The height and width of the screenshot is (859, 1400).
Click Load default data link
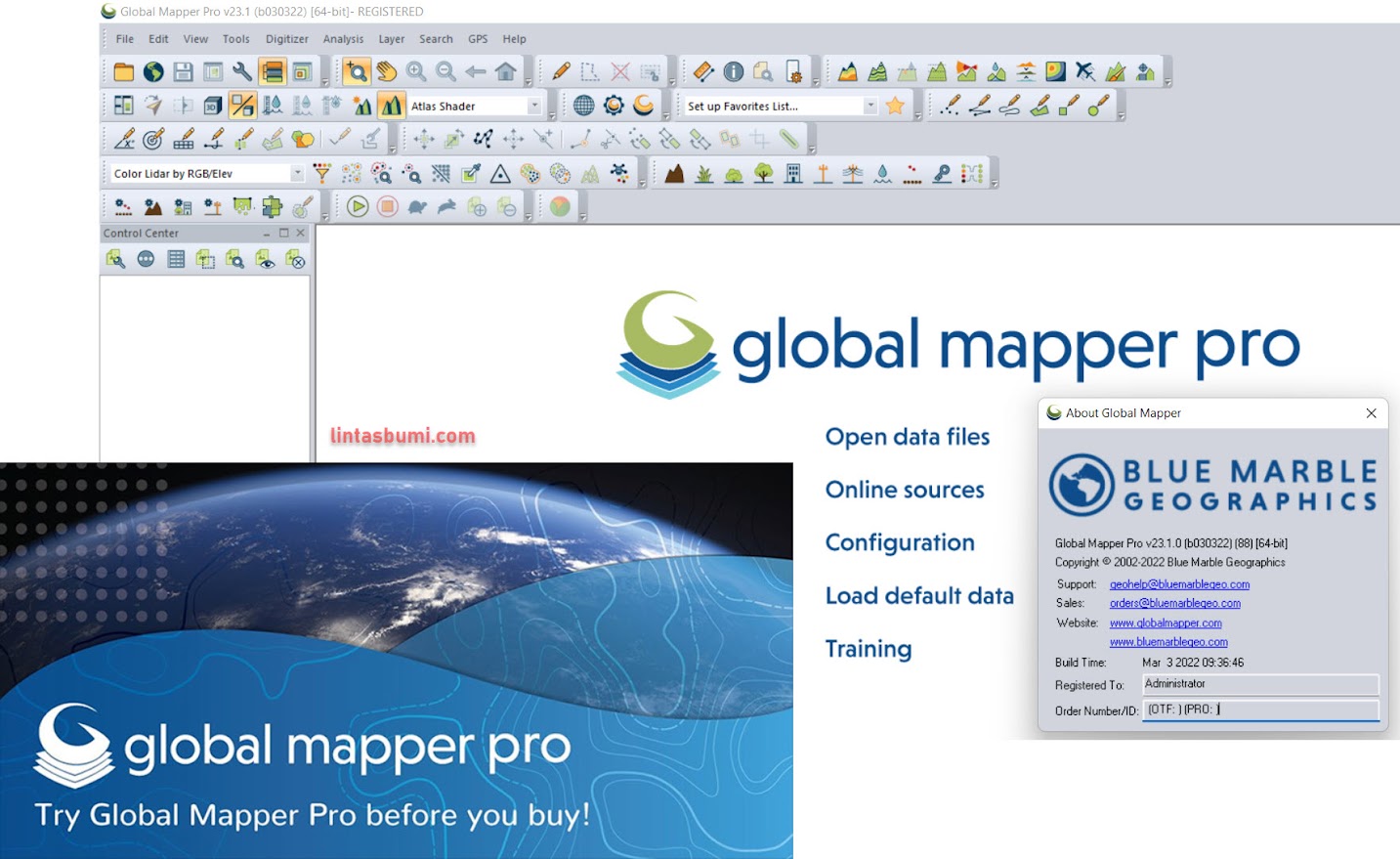click(919, 595)
